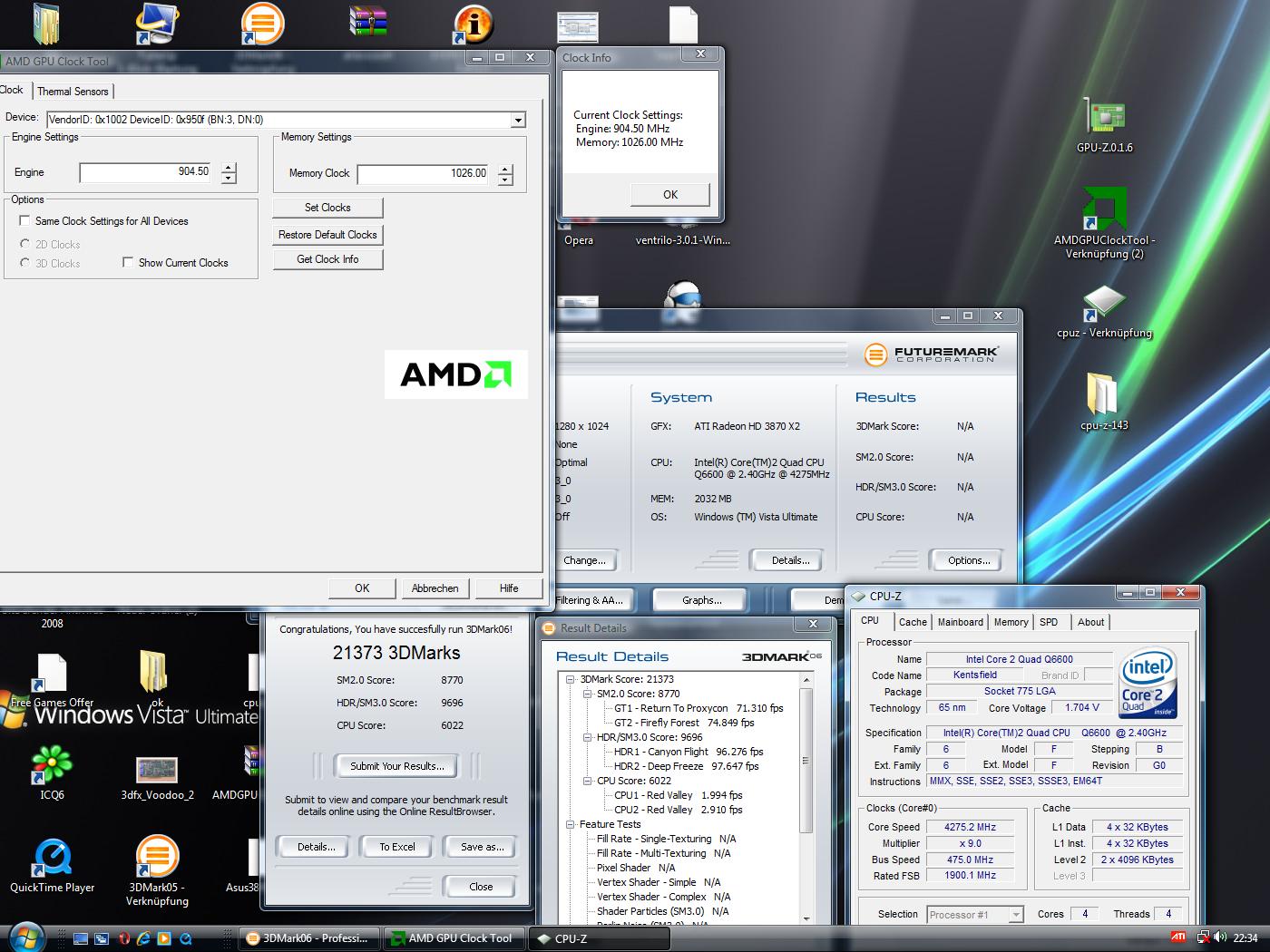Open the 'ok' folder on desktop
The image size is (1270, 952).
pyautogui.click(x=153, y=678)
